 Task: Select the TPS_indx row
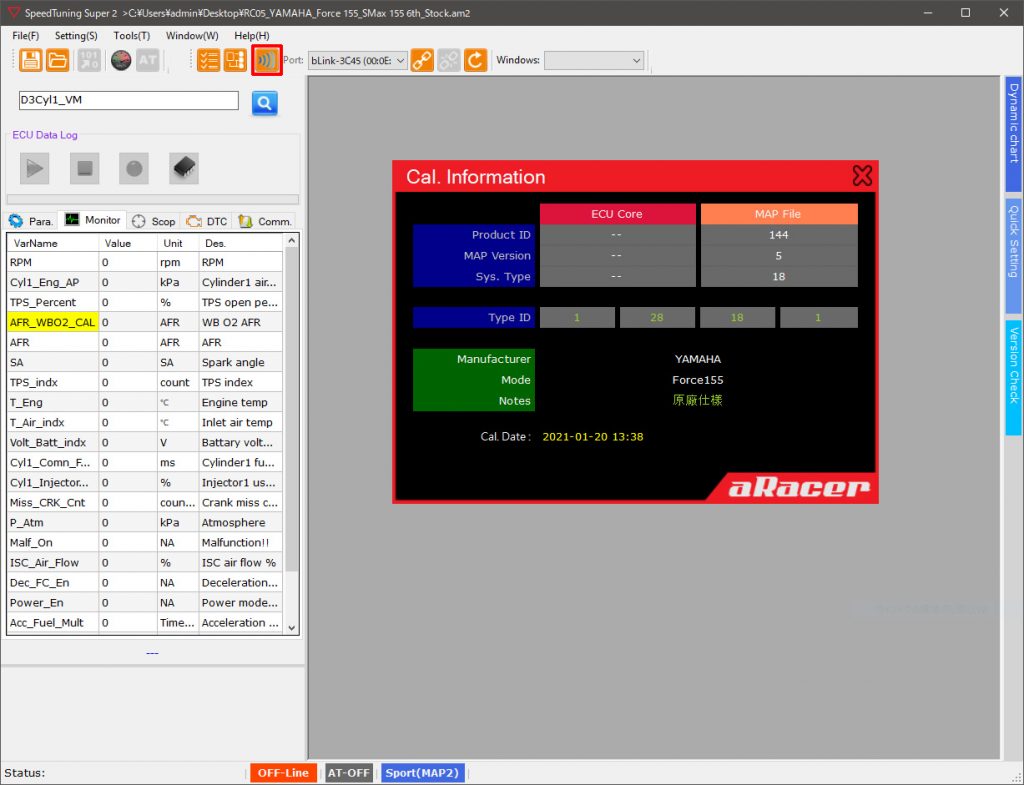pyautogui.click(x=145, y=382)
